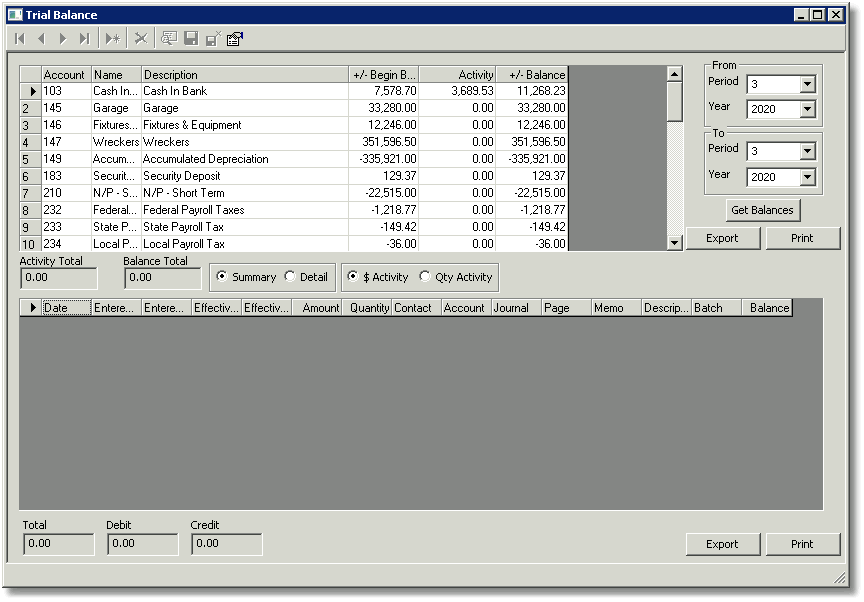Screen dimensions: 864x602
Task: Click the Name column header
Action: click(x=116, y=74)
